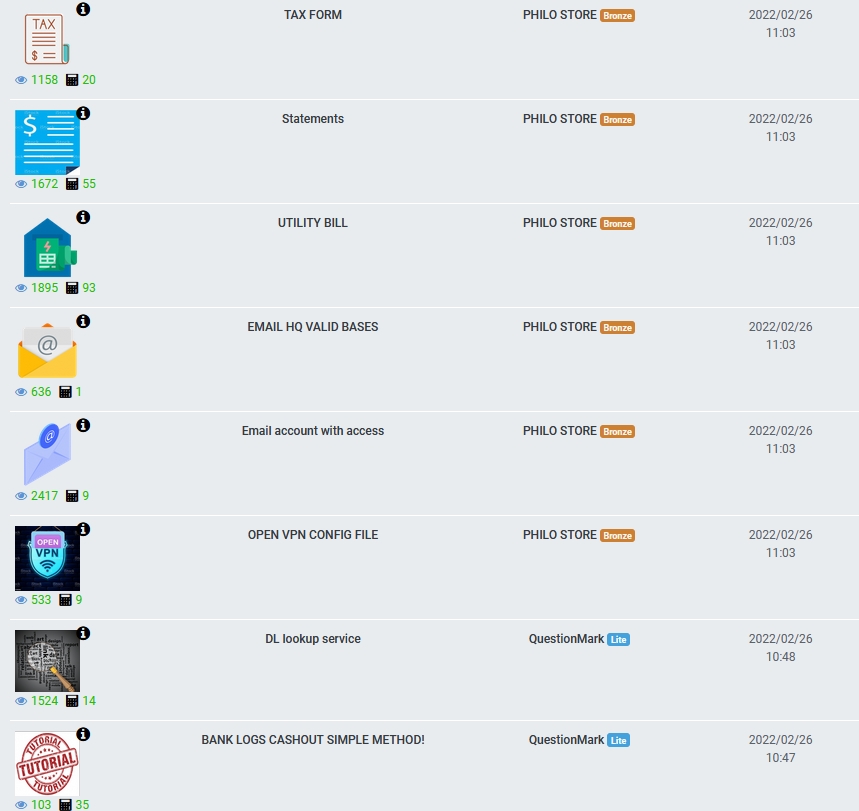
Task: Click the eye views icon showing 1158
Action: [x=21, y=80]
